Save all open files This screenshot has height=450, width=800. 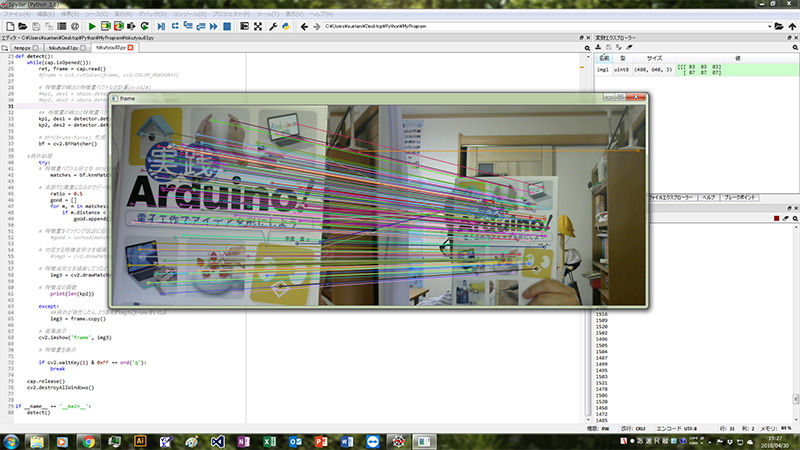click(49, 26)
